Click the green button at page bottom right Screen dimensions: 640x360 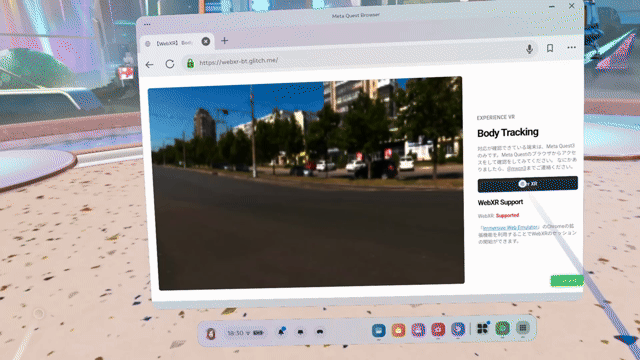567,280
